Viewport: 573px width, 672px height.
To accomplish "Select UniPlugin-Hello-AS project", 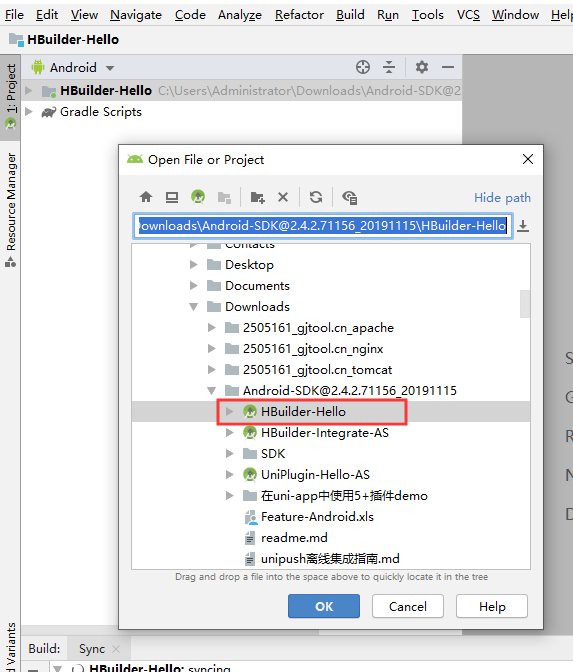I will click(331, 474).
